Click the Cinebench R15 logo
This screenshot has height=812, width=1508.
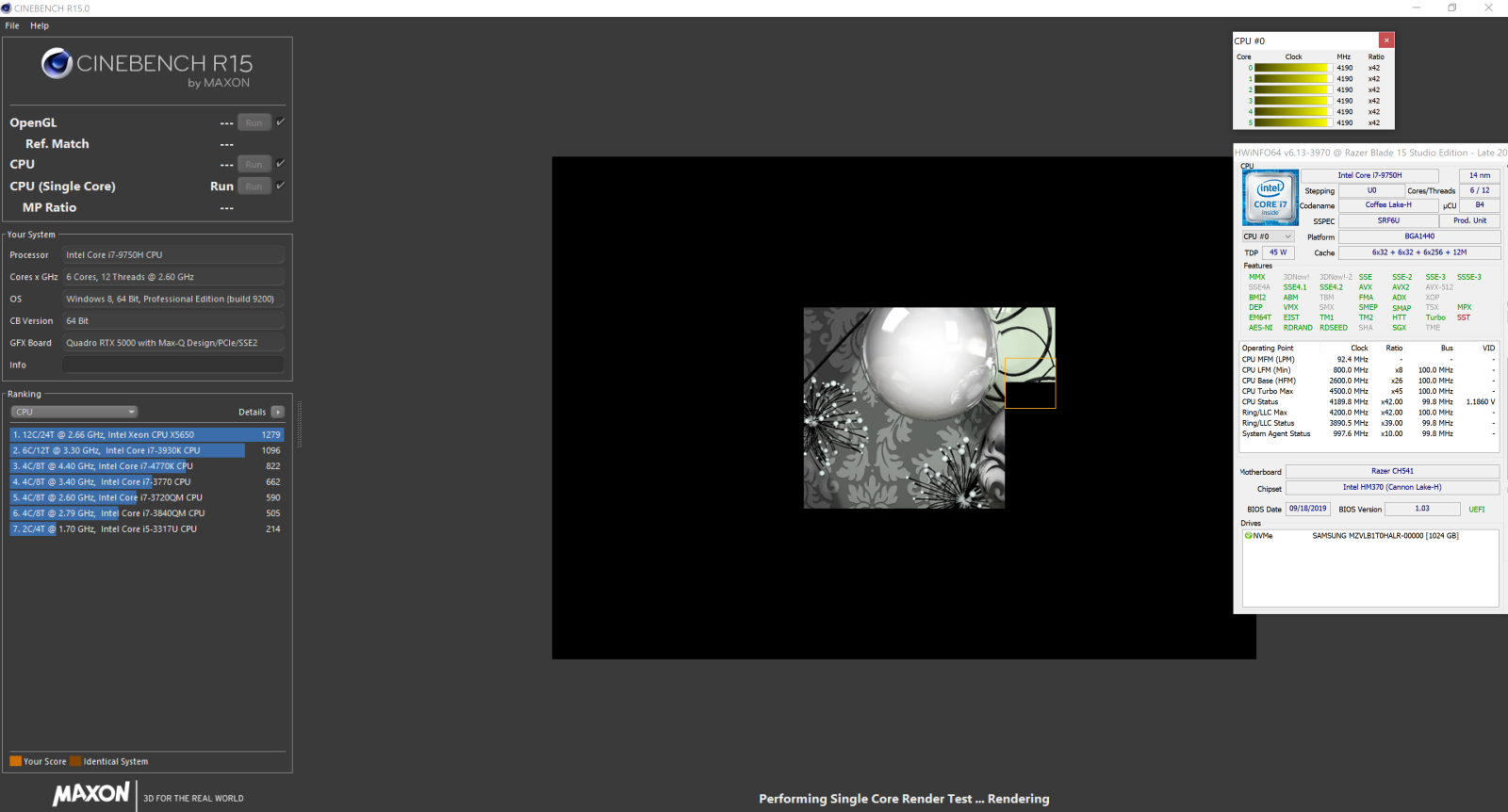click(x=147, y=67)
